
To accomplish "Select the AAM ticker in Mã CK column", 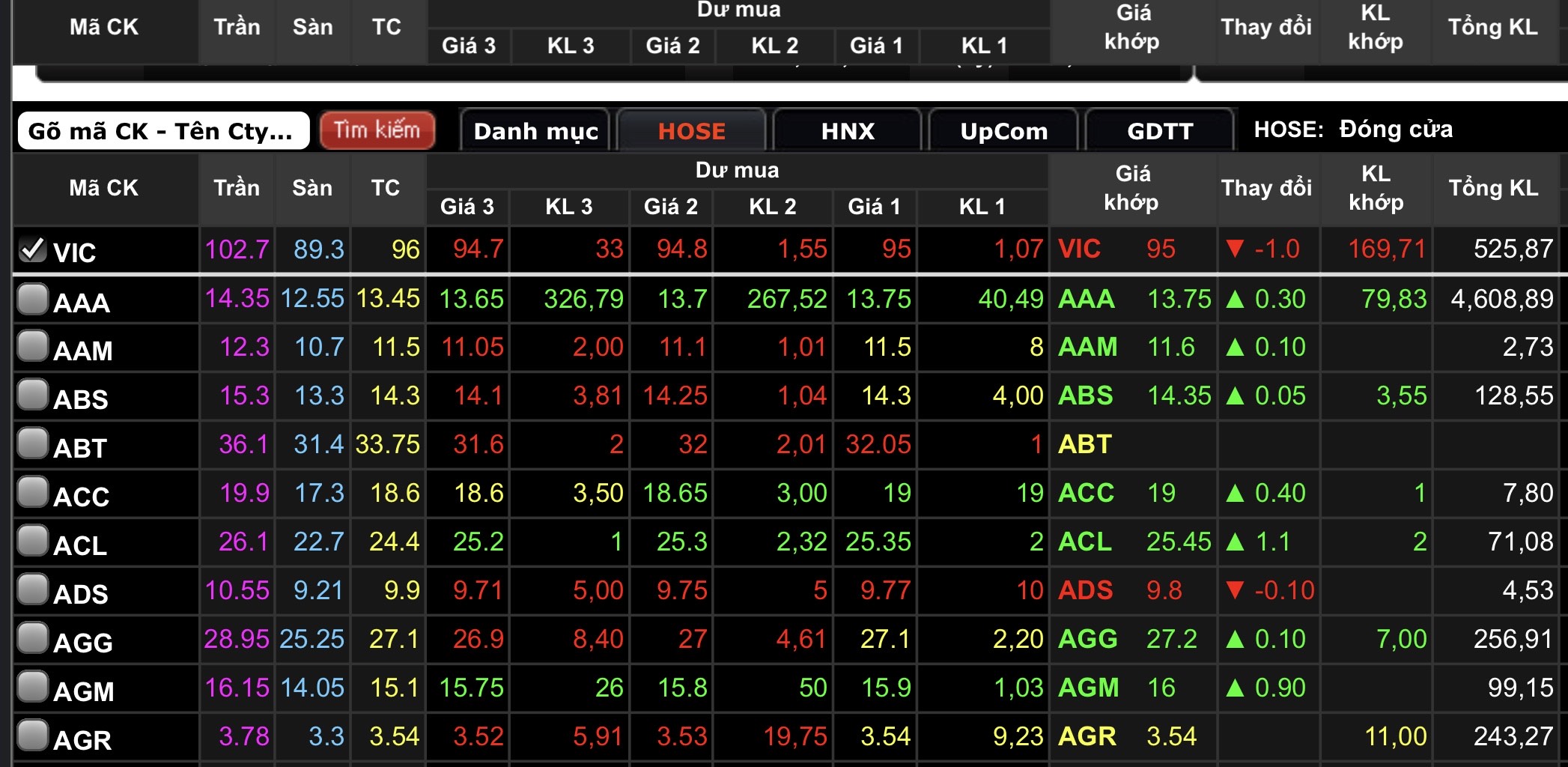I will [83, 351].
